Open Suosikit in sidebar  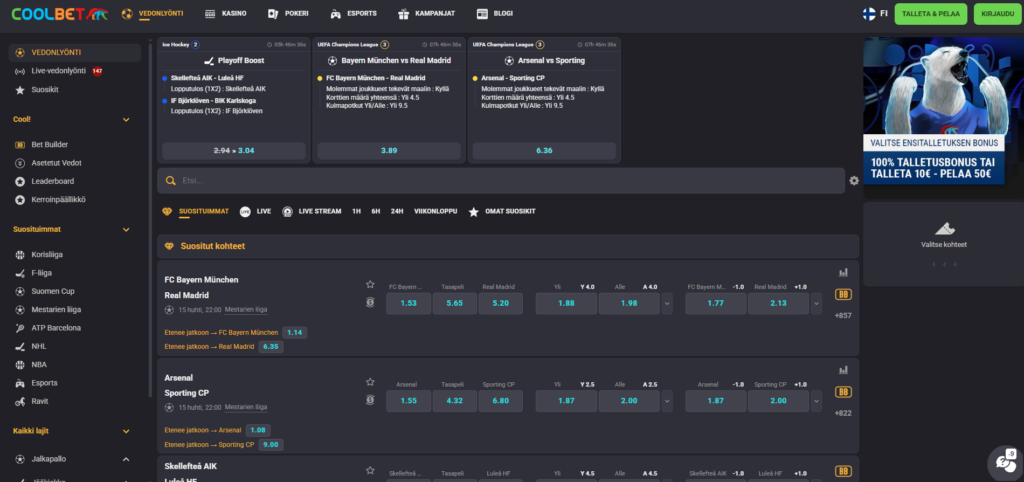(45, 89)
